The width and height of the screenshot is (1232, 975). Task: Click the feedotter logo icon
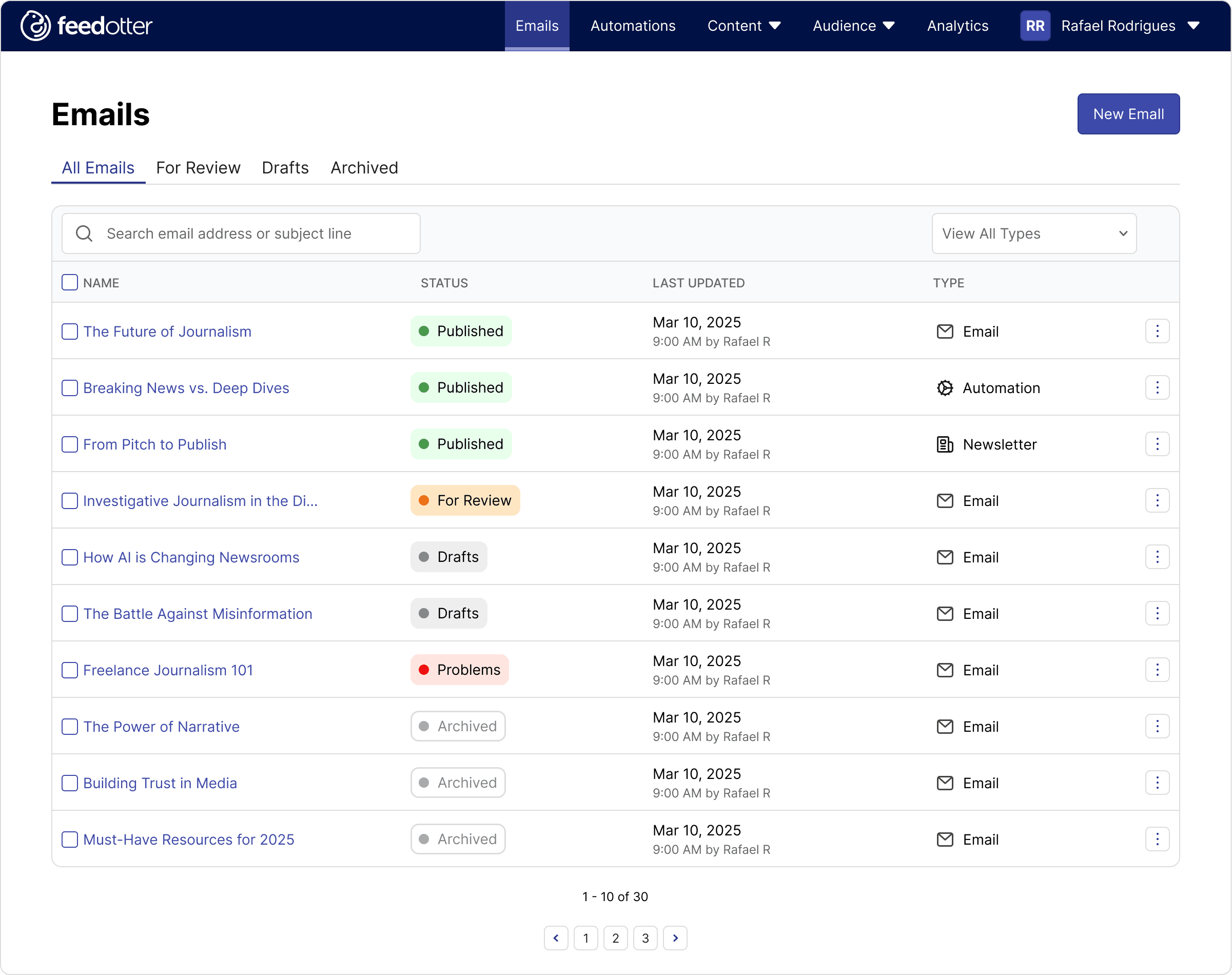tap(35, 26)
